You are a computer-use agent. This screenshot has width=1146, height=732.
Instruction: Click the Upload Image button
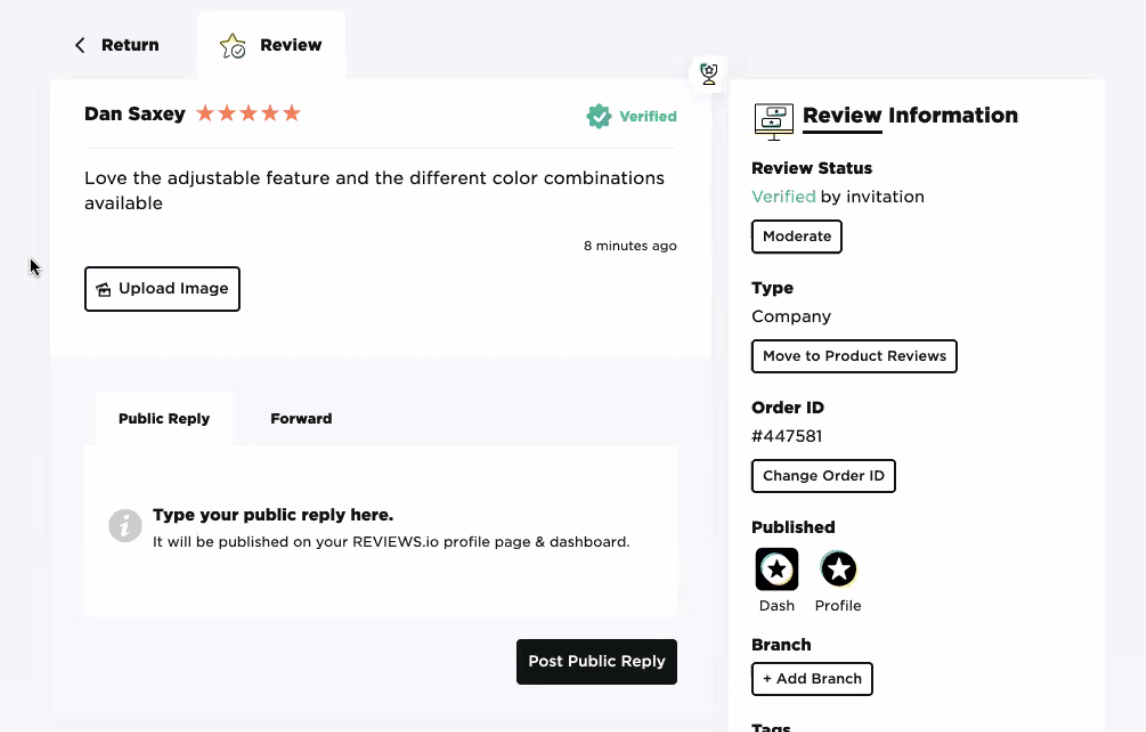tap(162, 289)
